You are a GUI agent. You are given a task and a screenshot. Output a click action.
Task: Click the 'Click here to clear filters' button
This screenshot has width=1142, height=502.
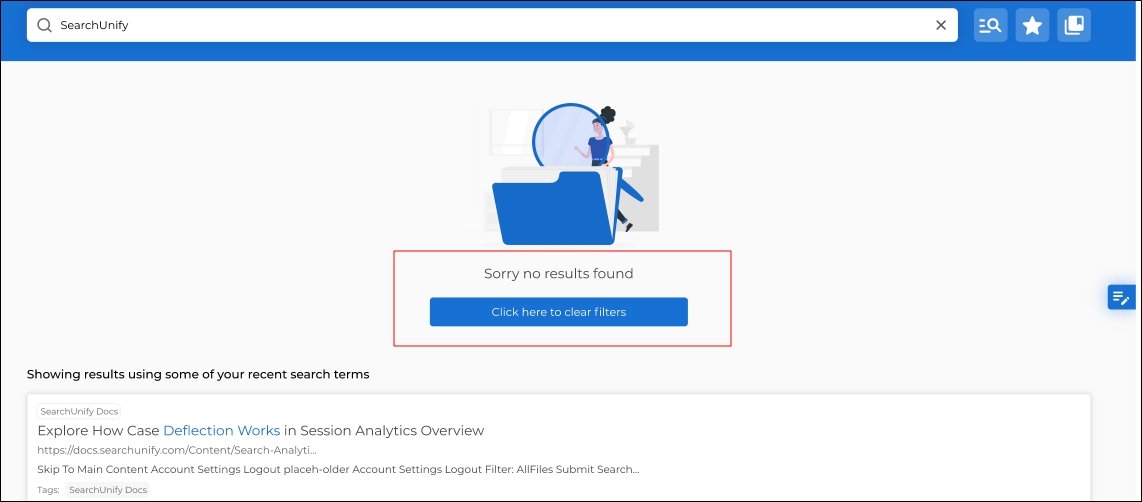(558, 312)
